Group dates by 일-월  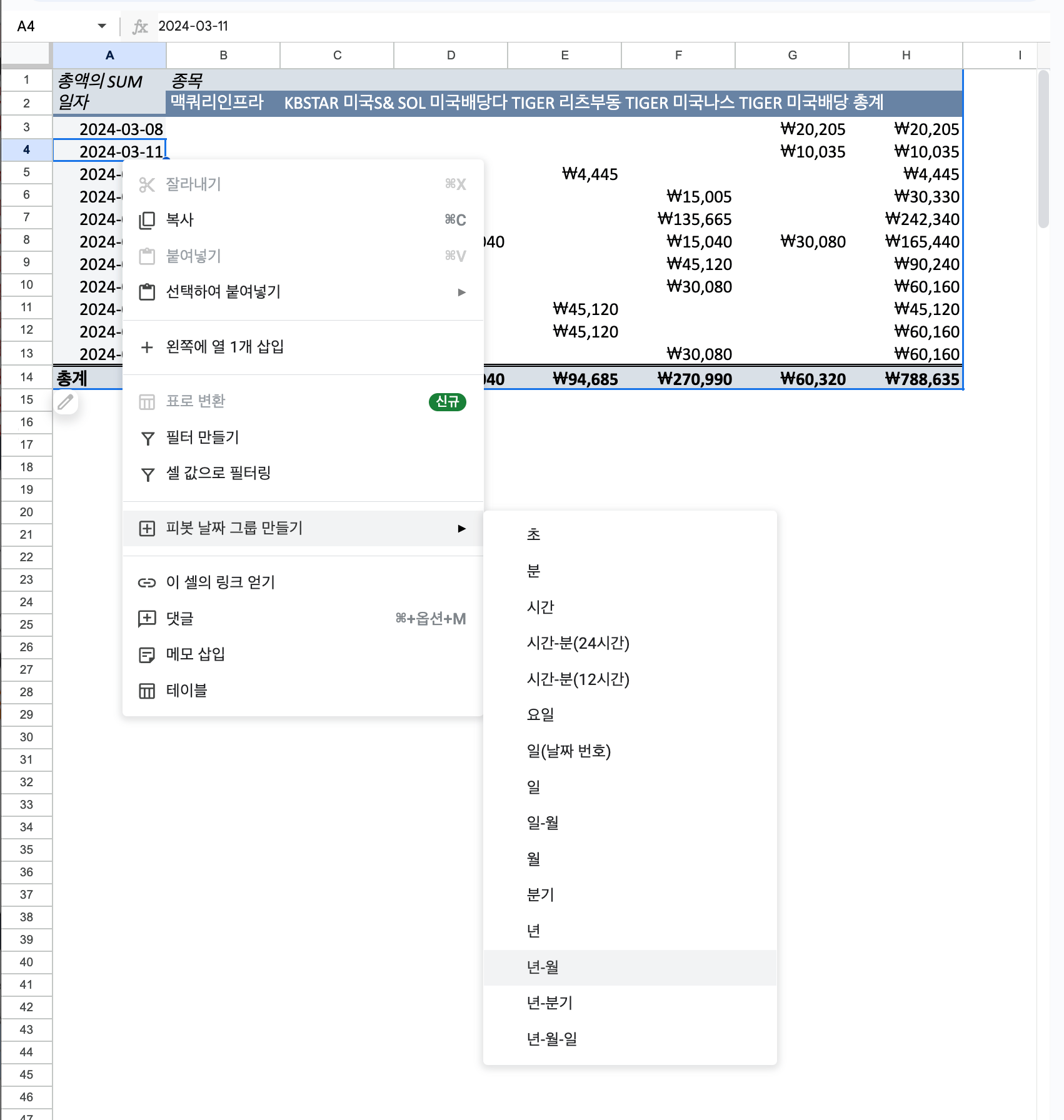(630, 823)
